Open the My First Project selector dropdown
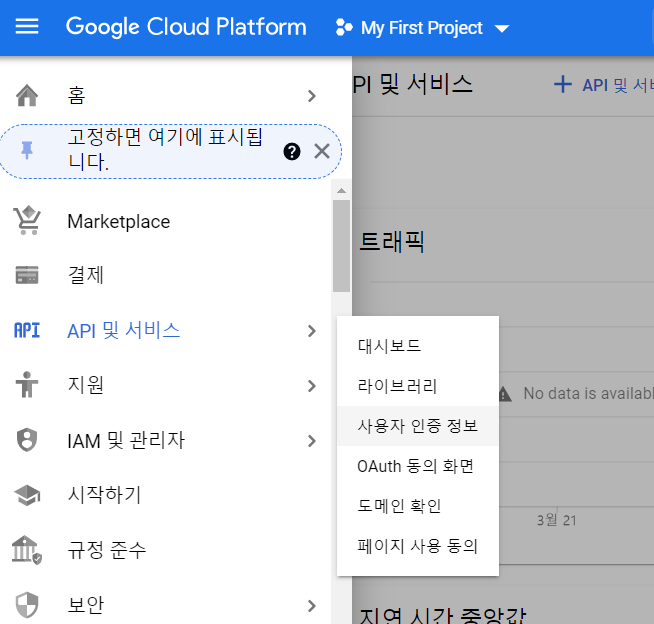The image size is (654, 624). (x=423, y=28)
